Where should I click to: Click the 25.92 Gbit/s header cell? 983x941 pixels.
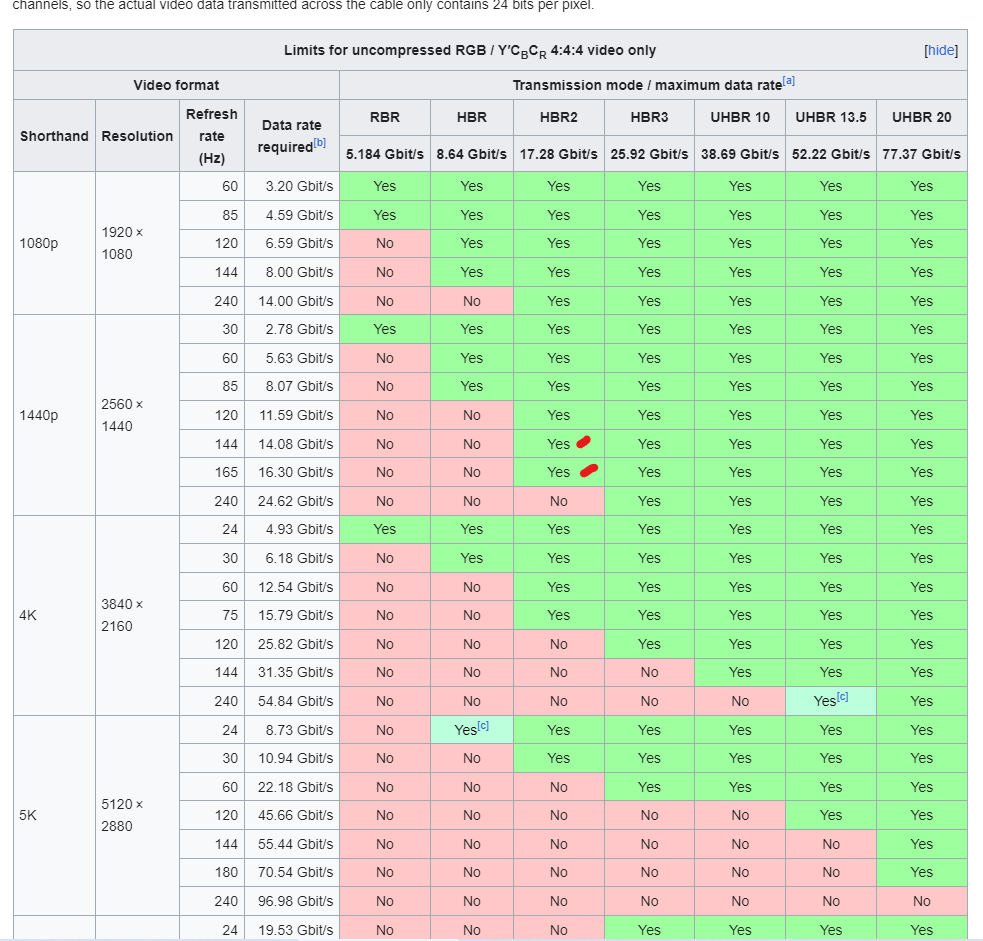[x=649, y=154]
